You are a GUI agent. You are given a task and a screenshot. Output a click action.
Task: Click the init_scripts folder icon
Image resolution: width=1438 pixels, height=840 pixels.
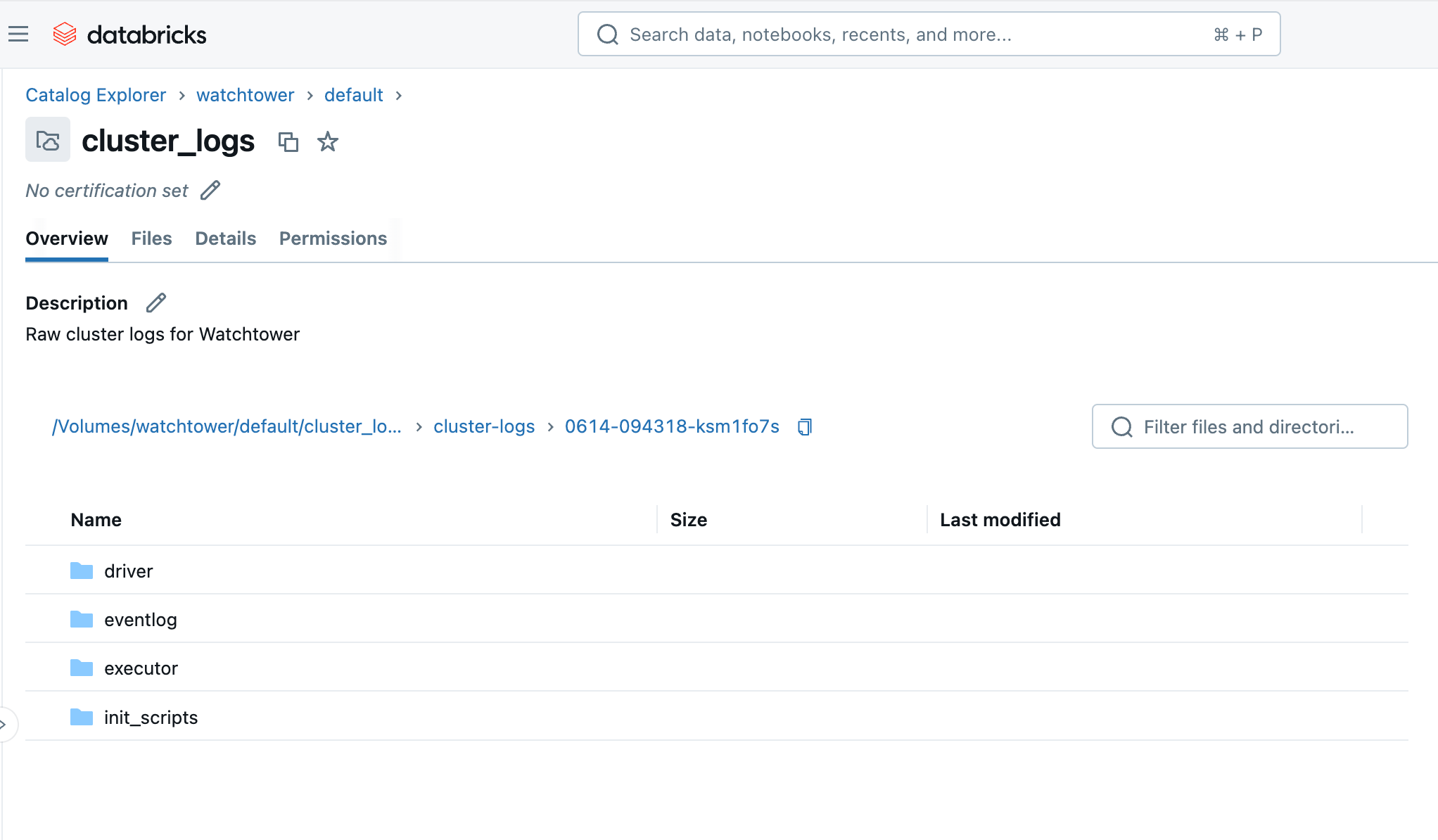pyautogui.click(x=81, y=717)
